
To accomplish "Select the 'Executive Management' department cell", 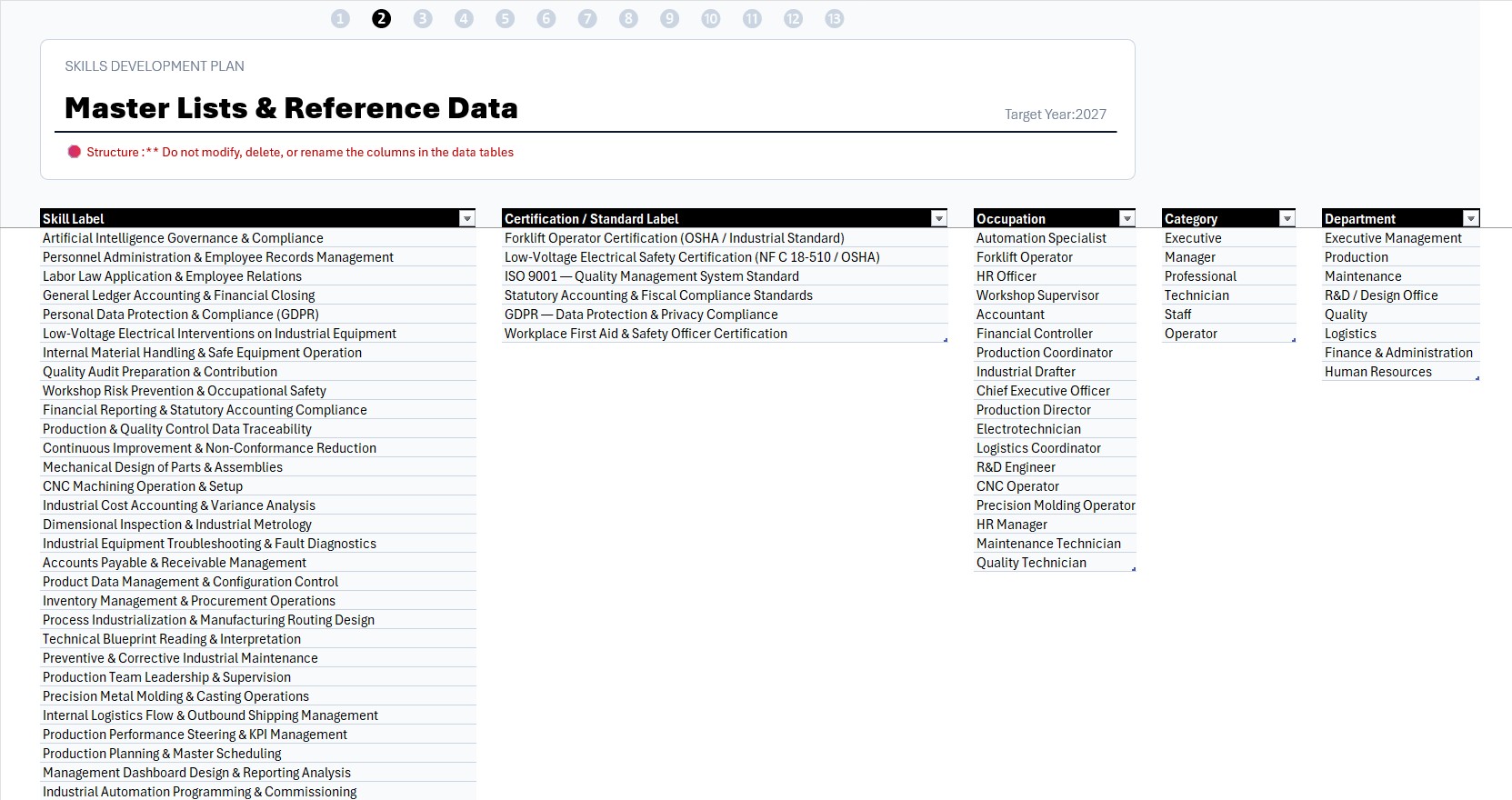I will pyautogui.click(x=1400, y=238).
